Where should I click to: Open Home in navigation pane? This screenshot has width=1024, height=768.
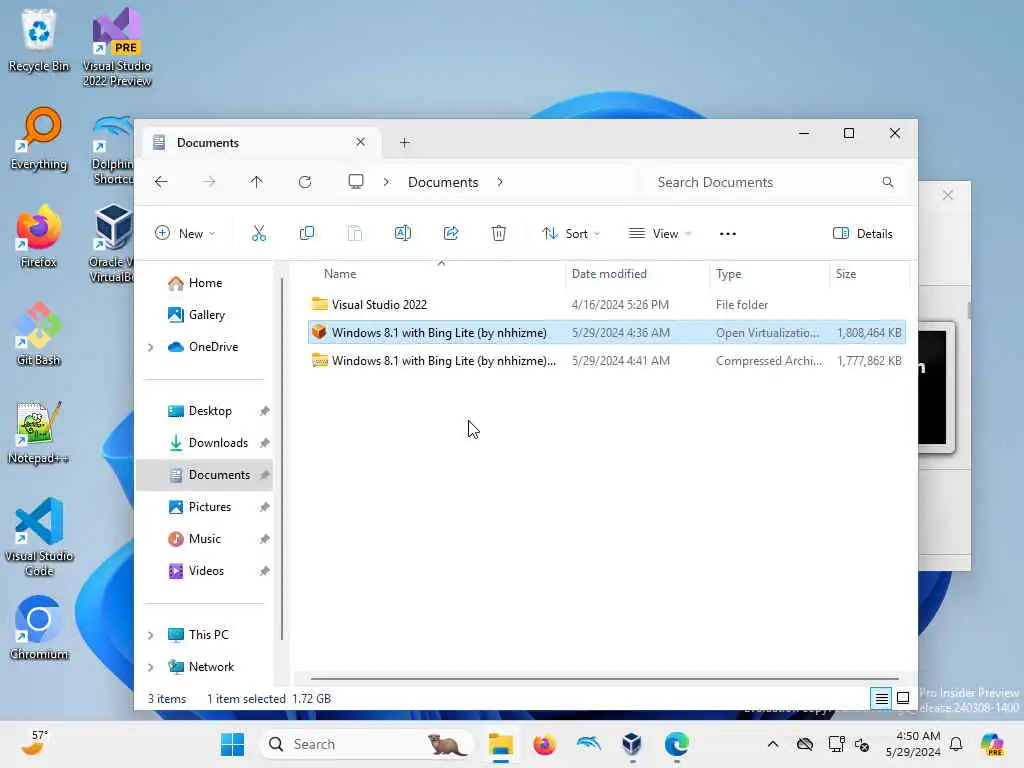coord(205,283)
